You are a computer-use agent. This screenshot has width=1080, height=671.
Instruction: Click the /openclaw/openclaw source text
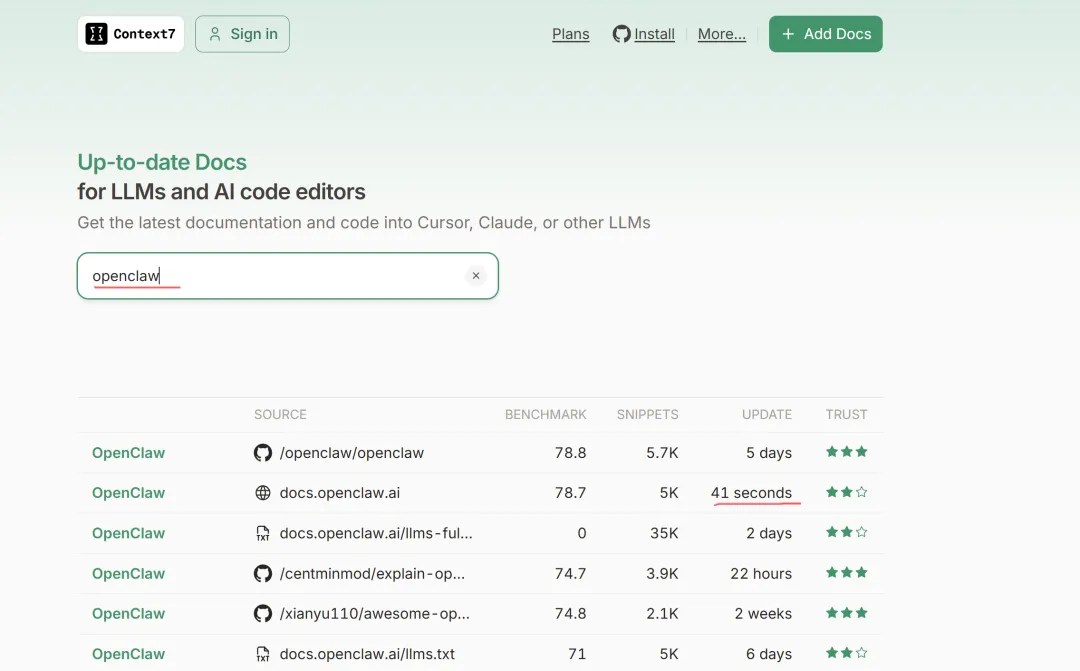351,453
